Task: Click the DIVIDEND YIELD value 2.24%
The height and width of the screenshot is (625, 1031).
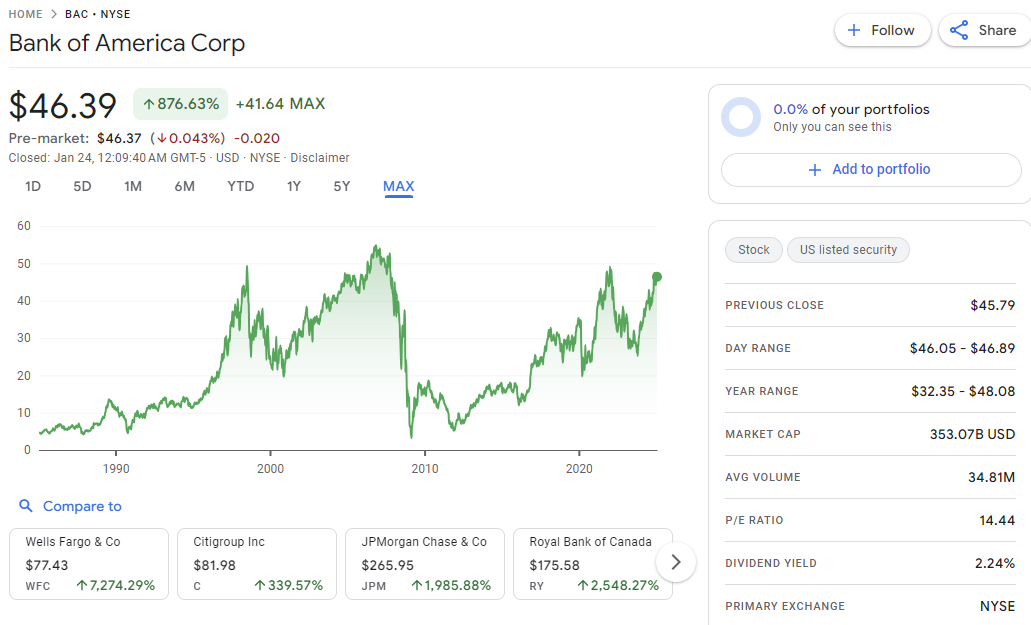Action: coord(995,563)
